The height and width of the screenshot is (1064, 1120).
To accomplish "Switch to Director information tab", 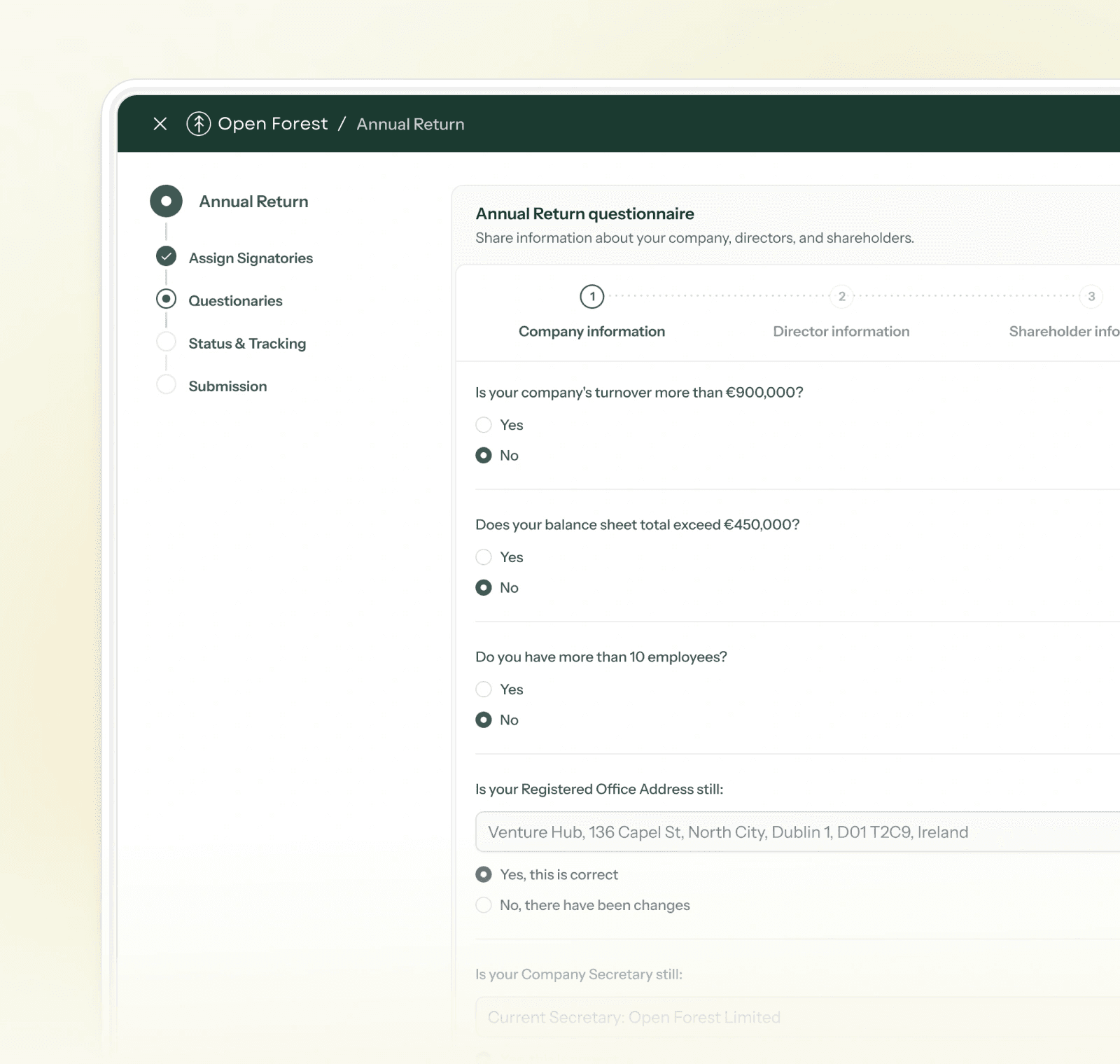I will coord(841,332).
